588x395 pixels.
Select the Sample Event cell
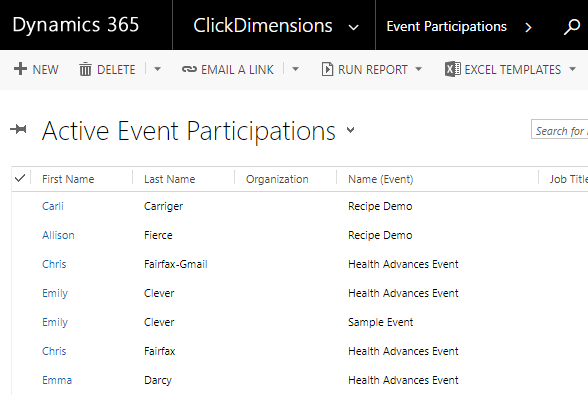click(381, 322)
